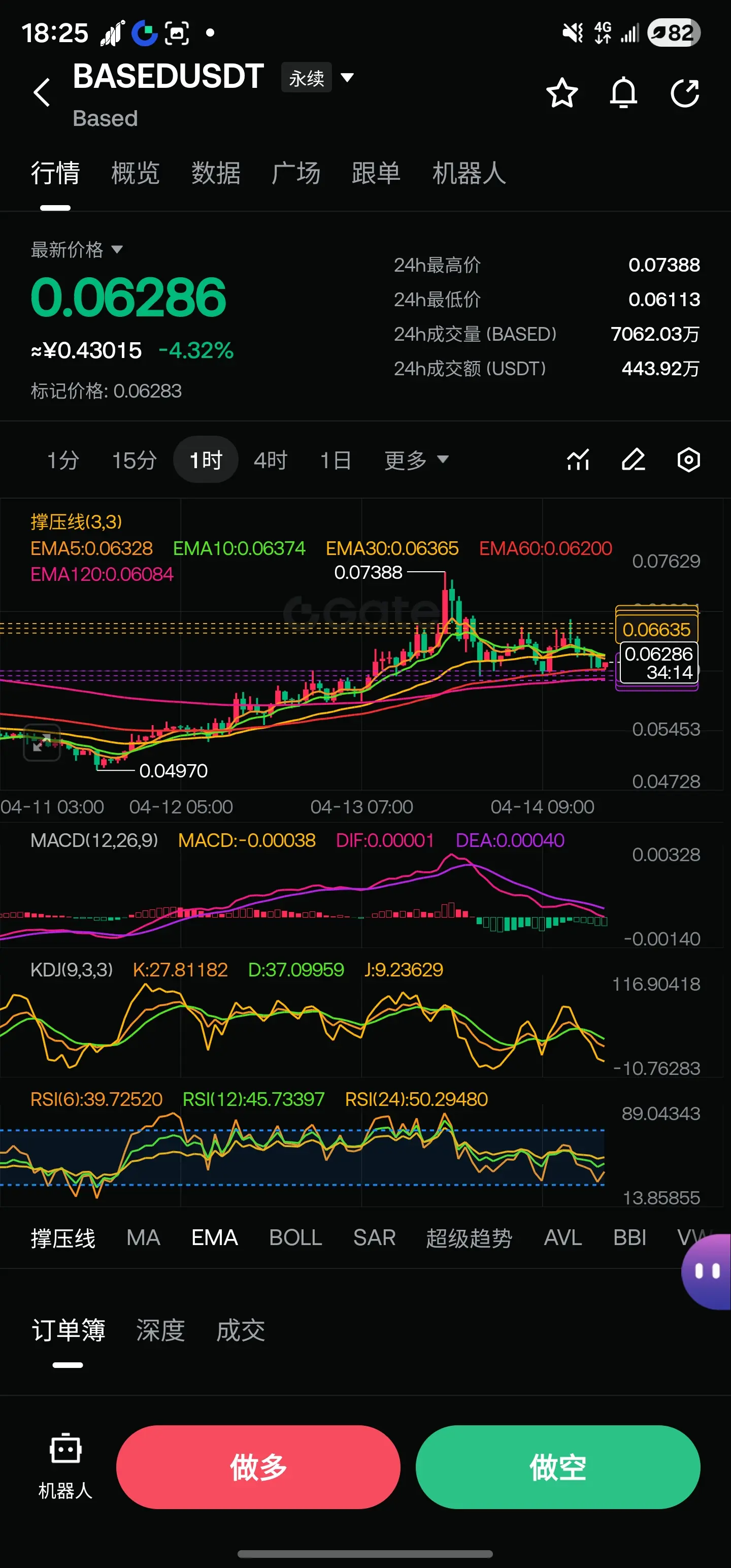This screenshot has width=731, height=1568.
Task: Tap the EMA5 legend value
Action: 92,548
